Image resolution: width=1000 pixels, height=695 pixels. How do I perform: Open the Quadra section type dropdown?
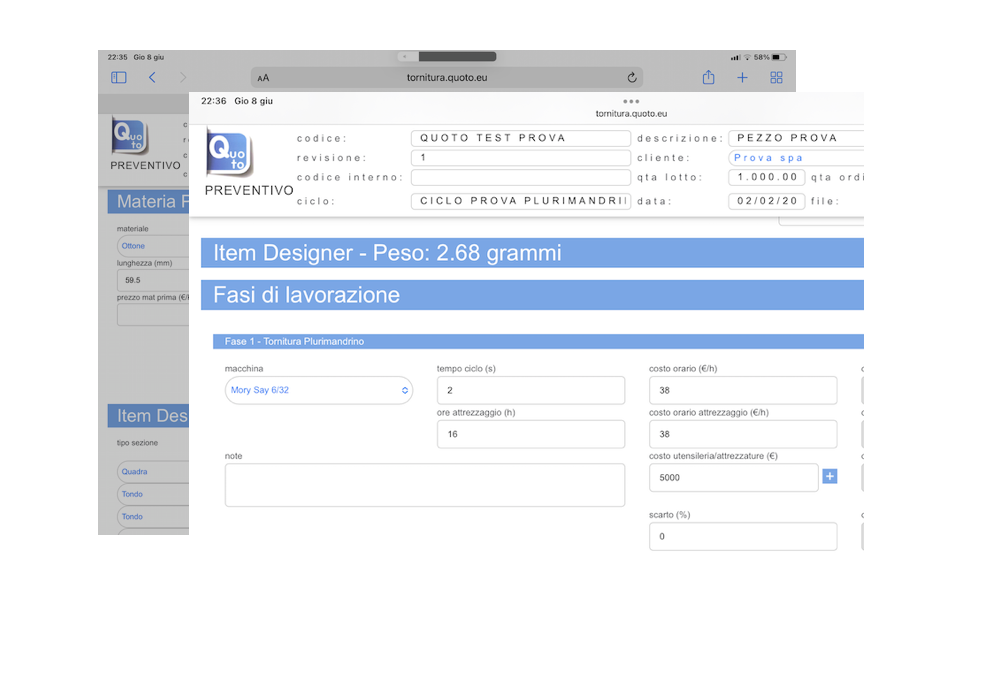pos(153,472)
